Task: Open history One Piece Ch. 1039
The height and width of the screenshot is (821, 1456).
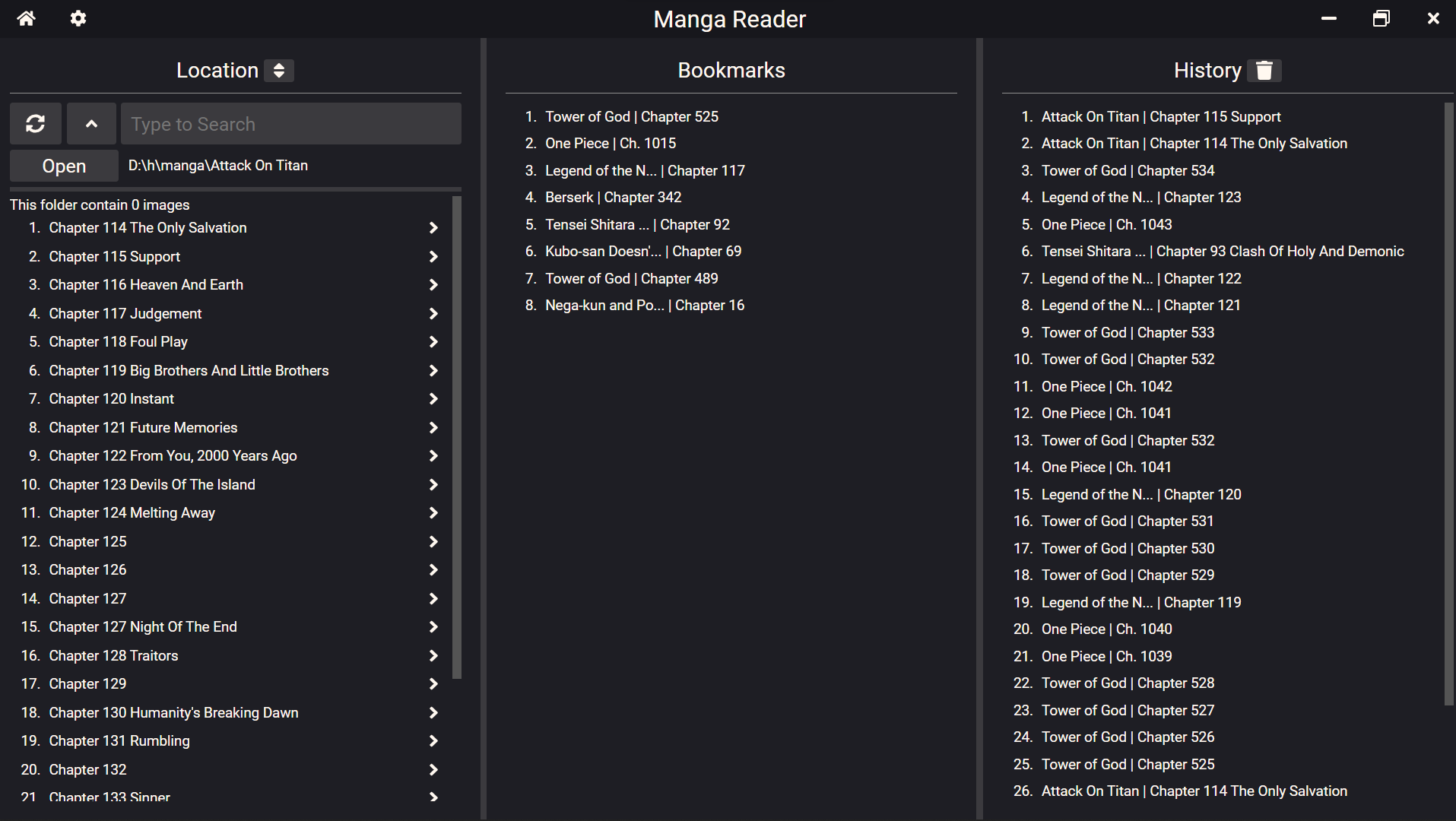Action: 1106,657
